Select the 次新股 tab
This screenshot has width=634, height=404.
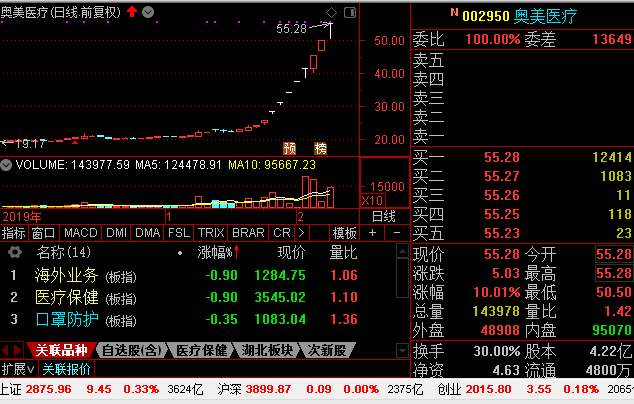tap(327, 350)
